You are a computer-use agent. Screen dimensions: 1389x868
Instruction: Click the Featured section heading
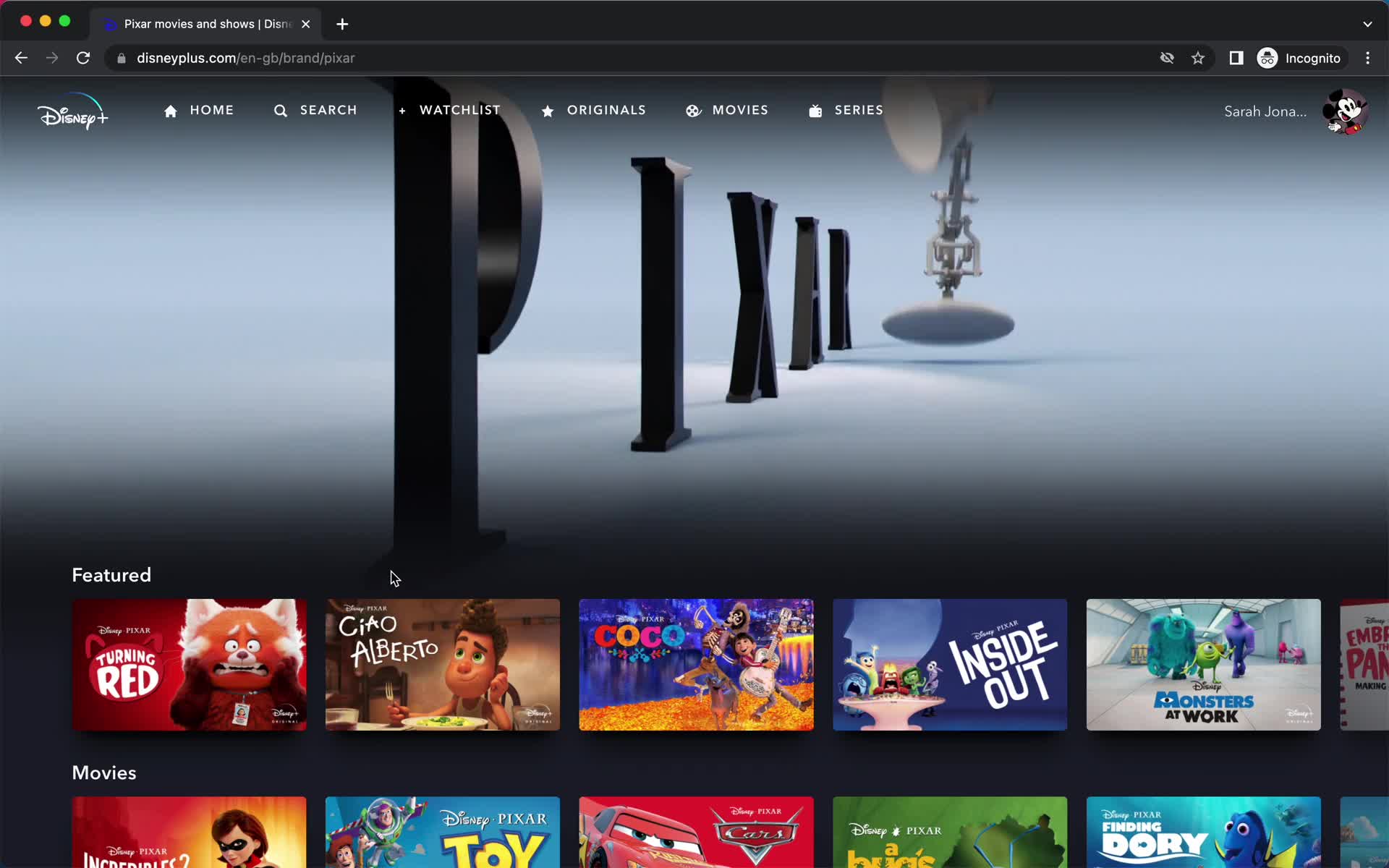(x=111, y=575)
